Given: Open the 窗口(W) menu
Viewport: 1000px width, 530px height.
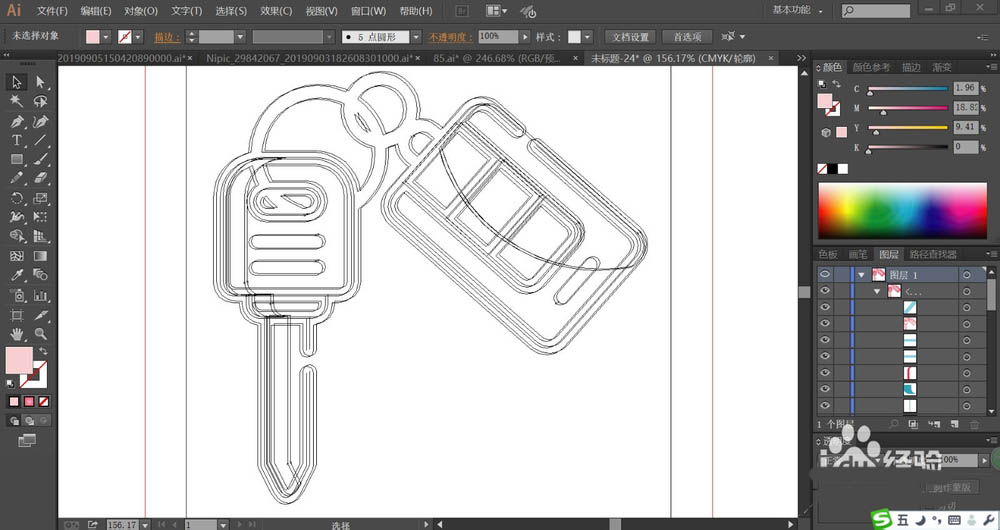Looking at the screenshot, I should (x=369, y=11).
